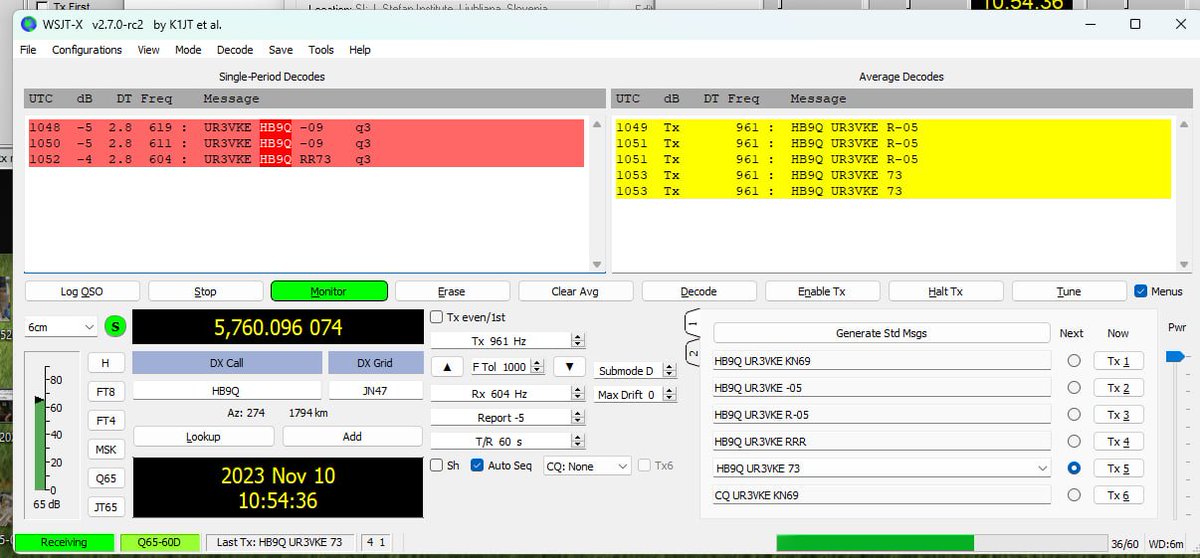This screenshot has width=1200, height=558.
Task: Toggle the green Monitor button
Action: tap(329, 292)
